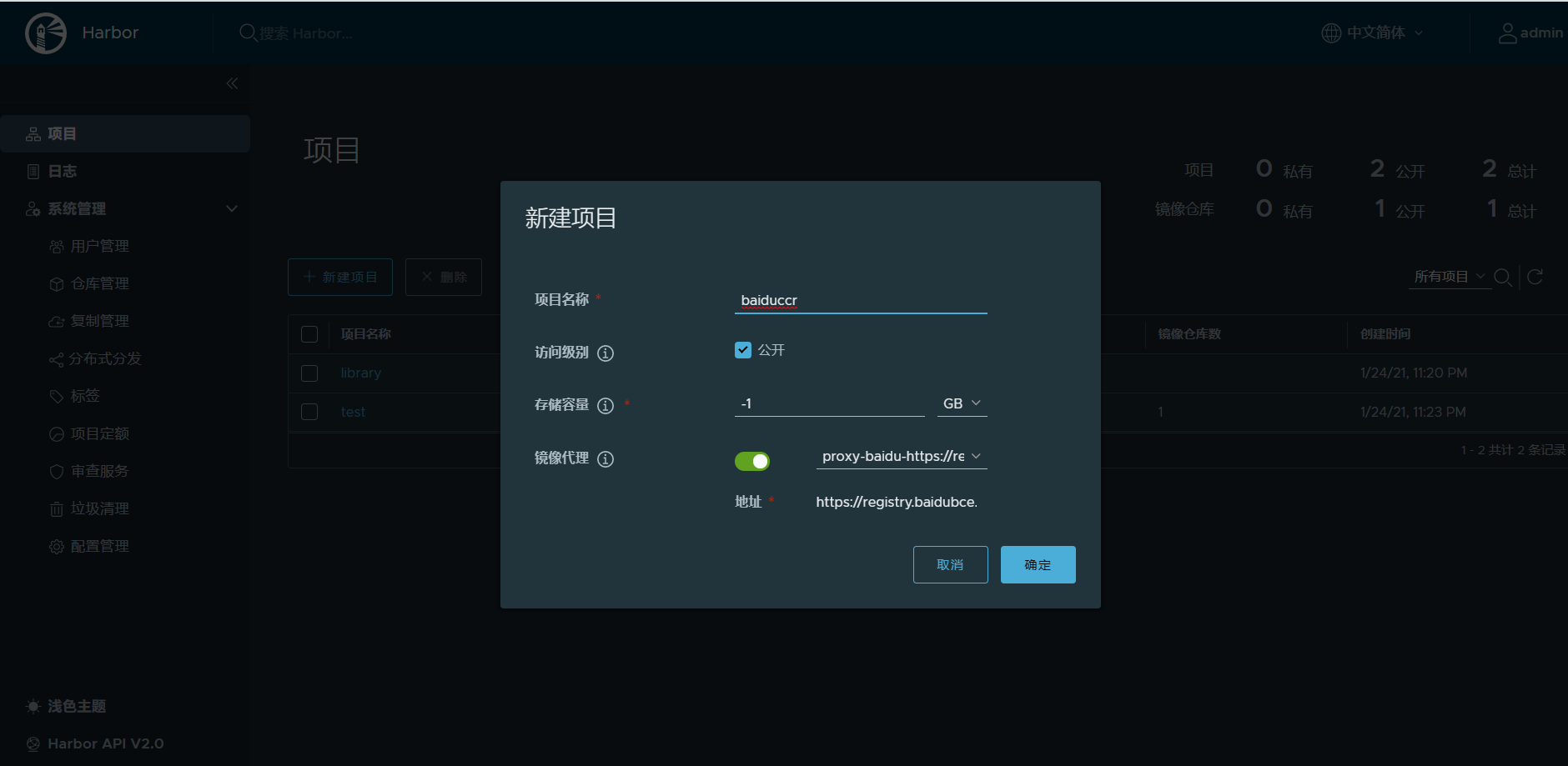This screenshot has height=766, width=1568.
Task: Click the 项目名称 input containing baiduccr
Action: point(861,300)
